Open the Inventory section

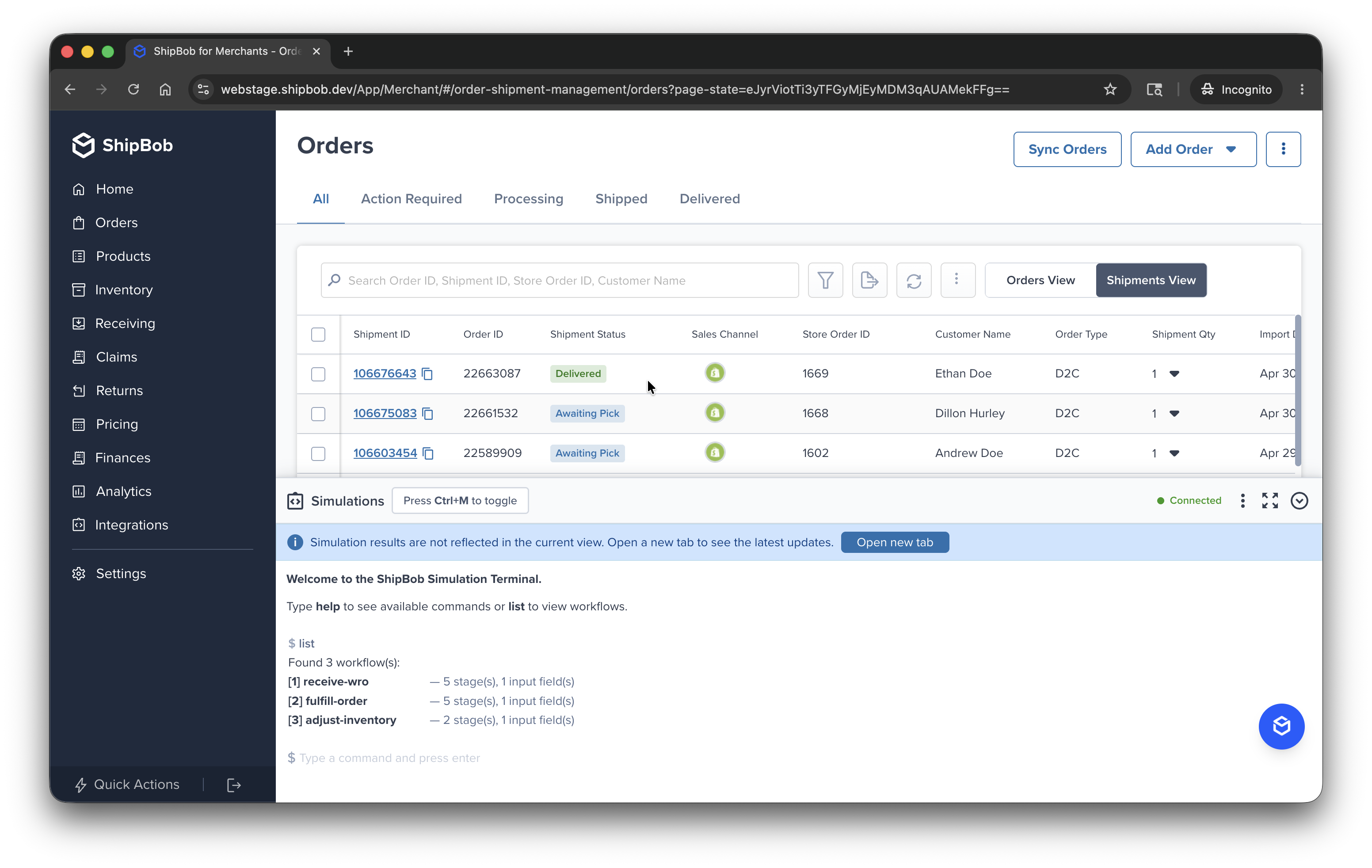point(112,290)
